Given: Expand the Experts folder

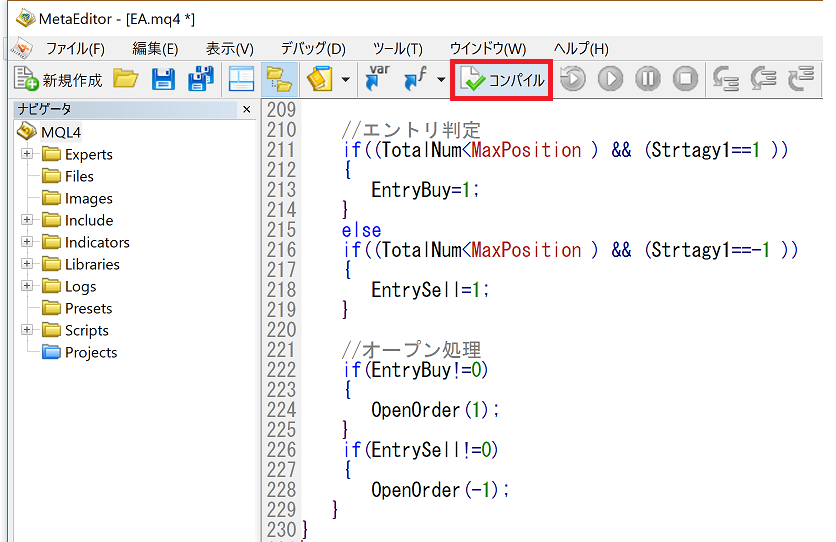Looking at the screenshot, I should point(27,154).
